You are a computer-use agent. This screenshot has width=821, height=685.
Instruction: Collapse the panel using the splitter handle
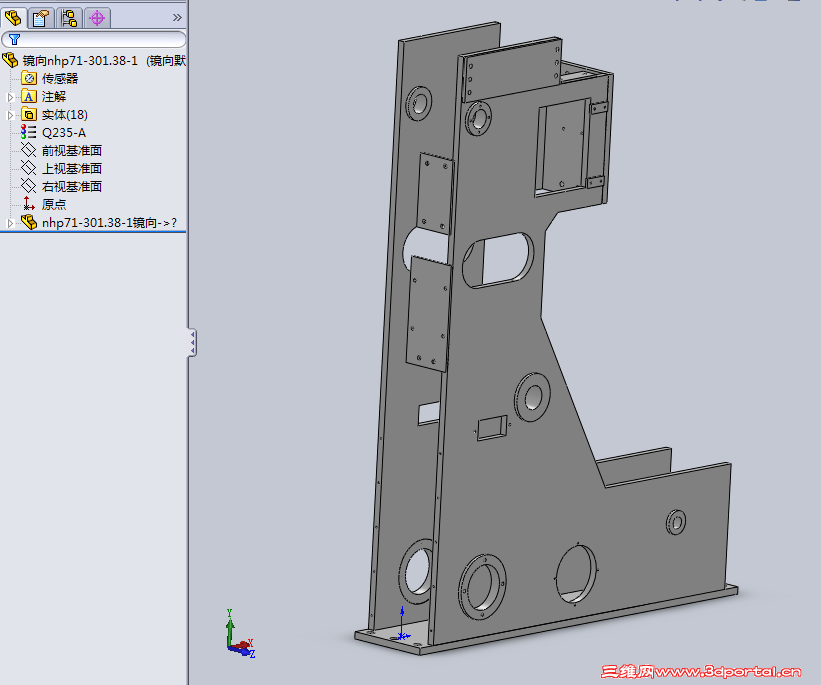(x=192, y=342)
